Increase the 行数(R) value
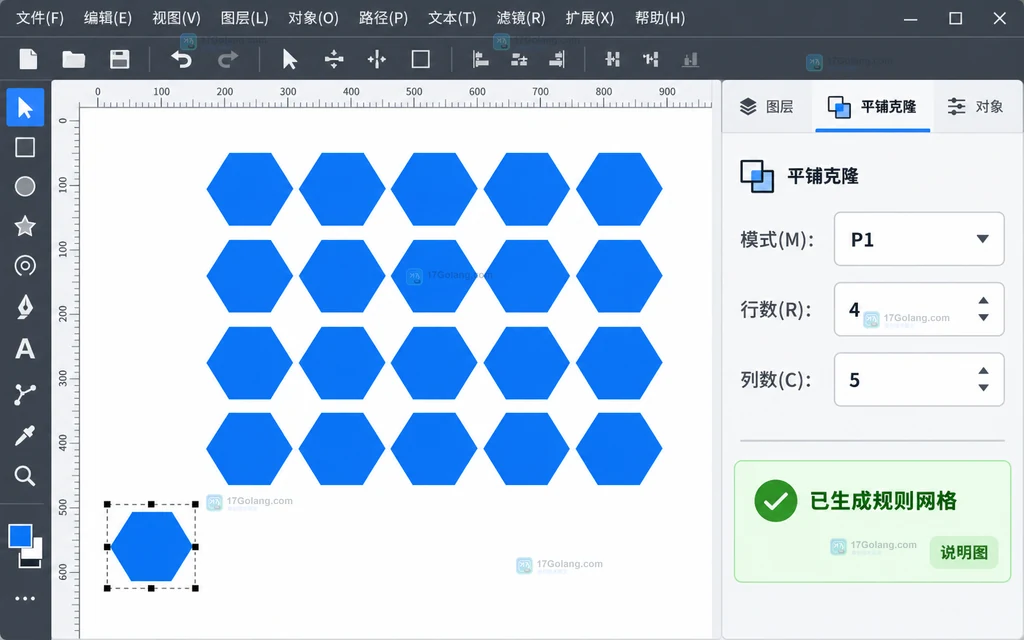Viewport: 1024px width, 640px height. [x=983, y=300]
